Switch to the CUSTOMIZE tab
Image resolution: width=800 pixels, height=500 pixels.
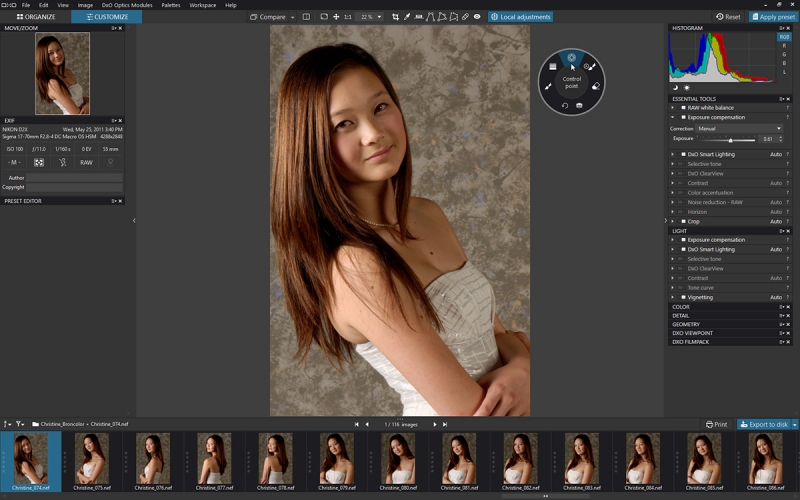tap(107, 17)
